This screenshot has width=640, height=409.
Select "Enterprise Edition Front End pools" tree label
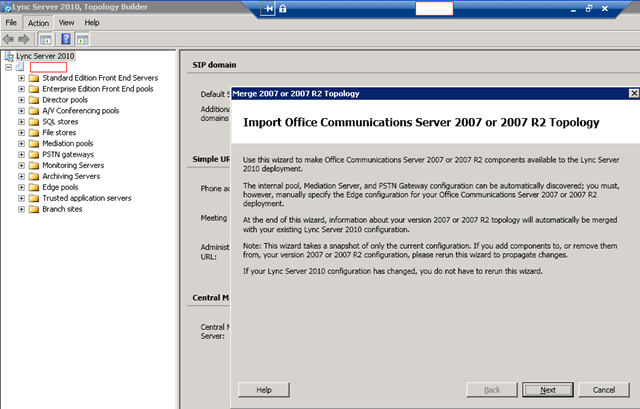point(98,89)
